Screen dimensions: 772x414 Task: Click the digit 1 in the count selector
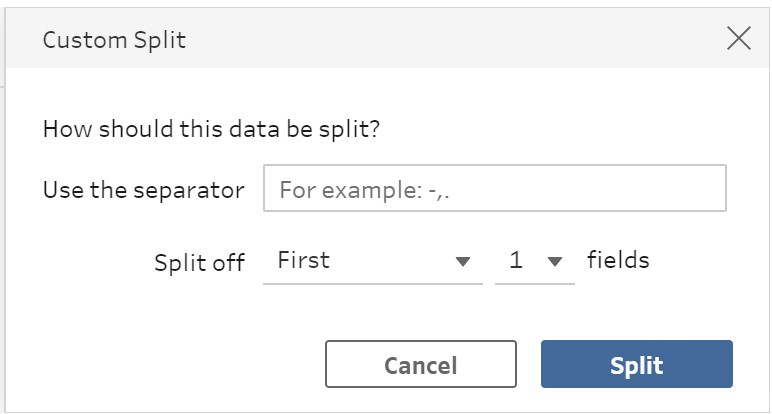tap(516, 261)
